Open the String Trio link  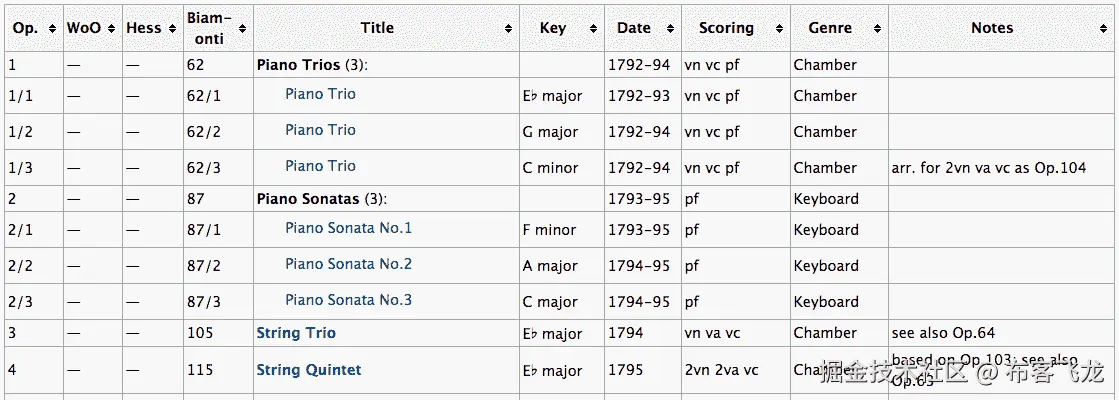click(x=296, y=333)
